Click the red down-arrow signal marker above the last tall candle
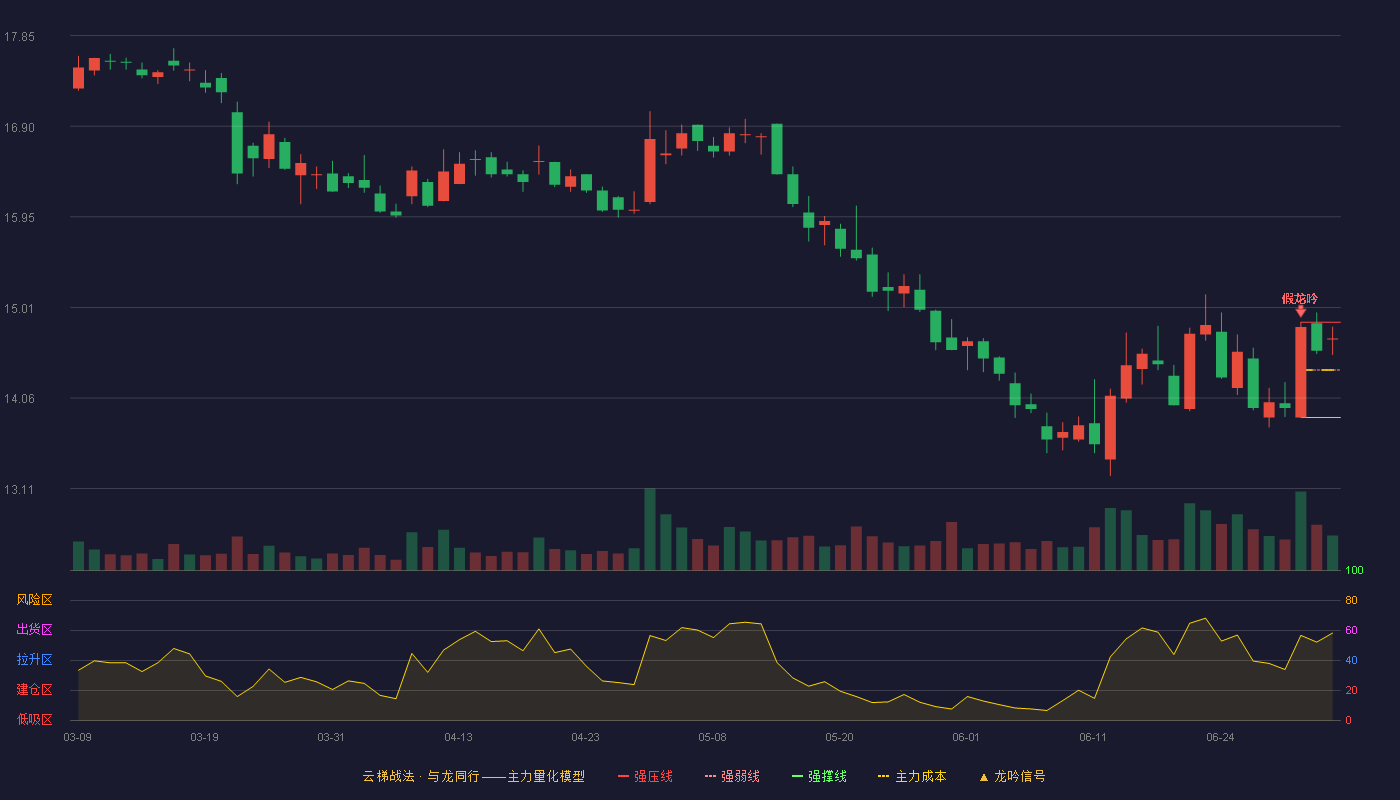This screenshot has width=1400, height=800. coord(1300,312)
